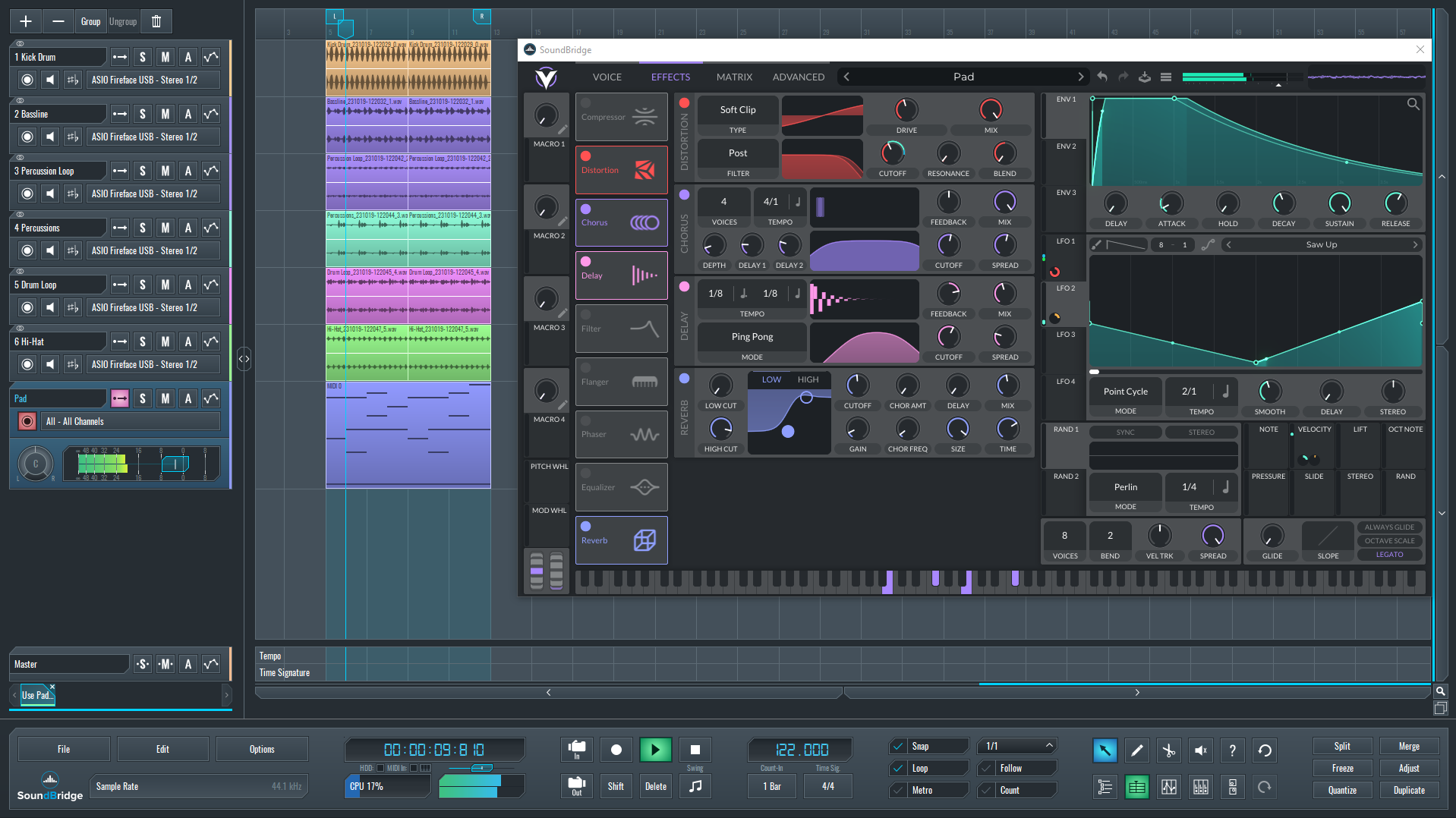This screenshot has width=1456, height=818.
Task: Click the magnifier in ENV 1 display
Action: (x=1413, y=104)
